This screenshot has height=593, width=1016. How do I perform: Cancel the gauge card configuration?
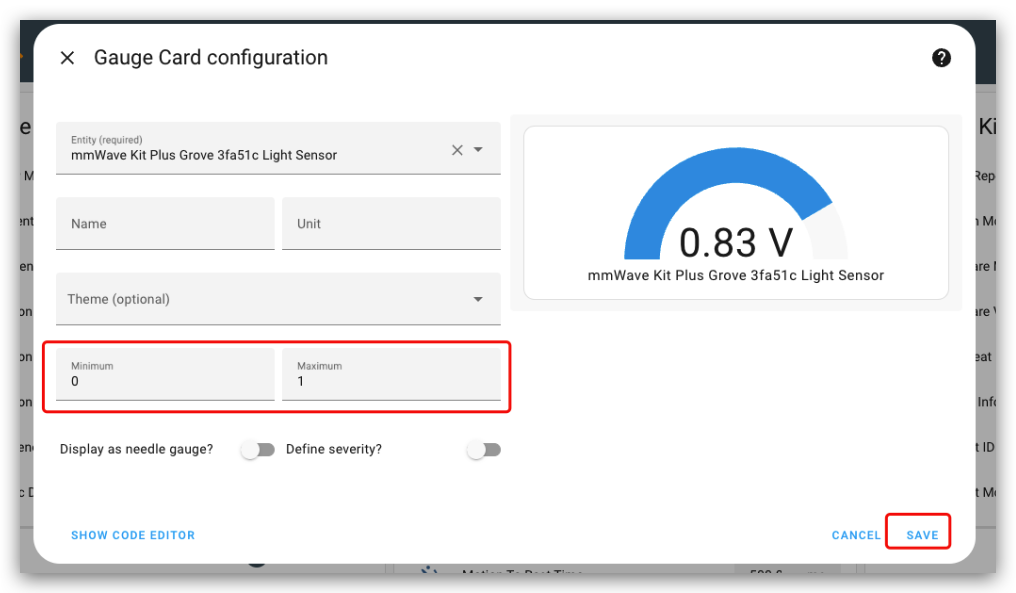856,535
